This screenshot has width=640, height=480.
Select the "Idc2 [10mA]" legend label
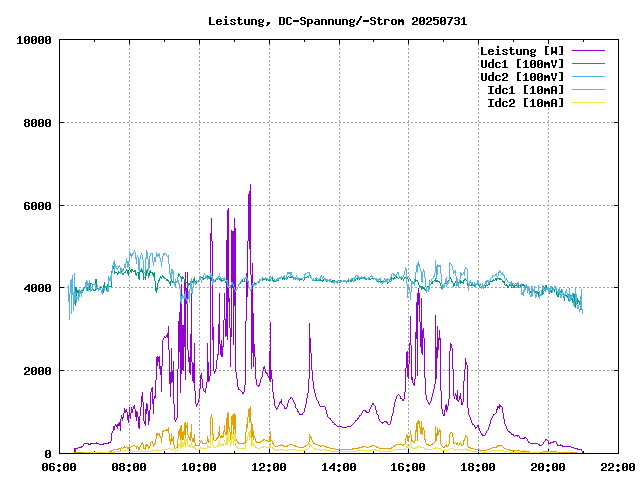[x=525, y=103]
